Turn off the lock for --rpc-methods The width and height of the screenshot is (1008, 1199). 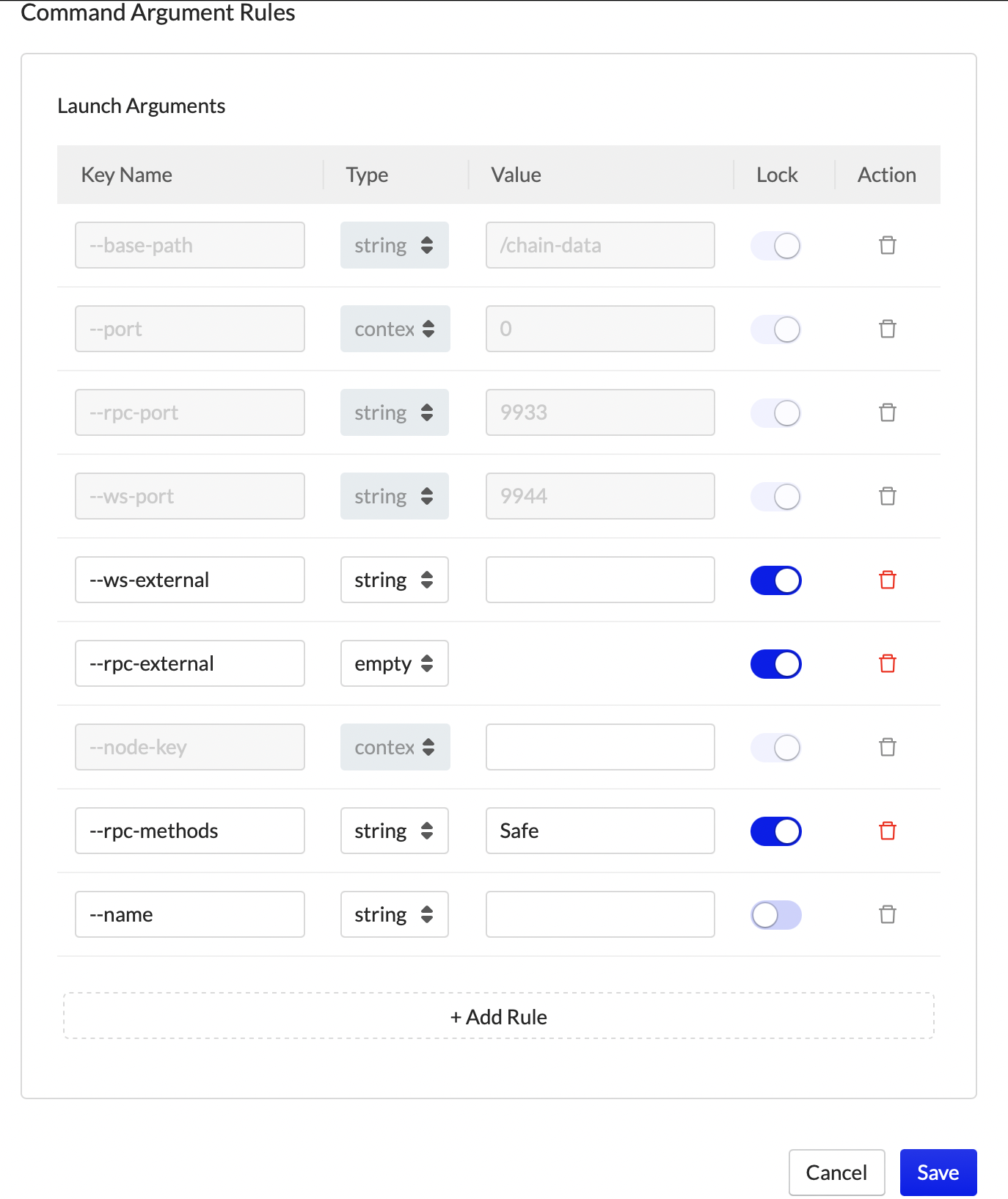coord(775,831)
